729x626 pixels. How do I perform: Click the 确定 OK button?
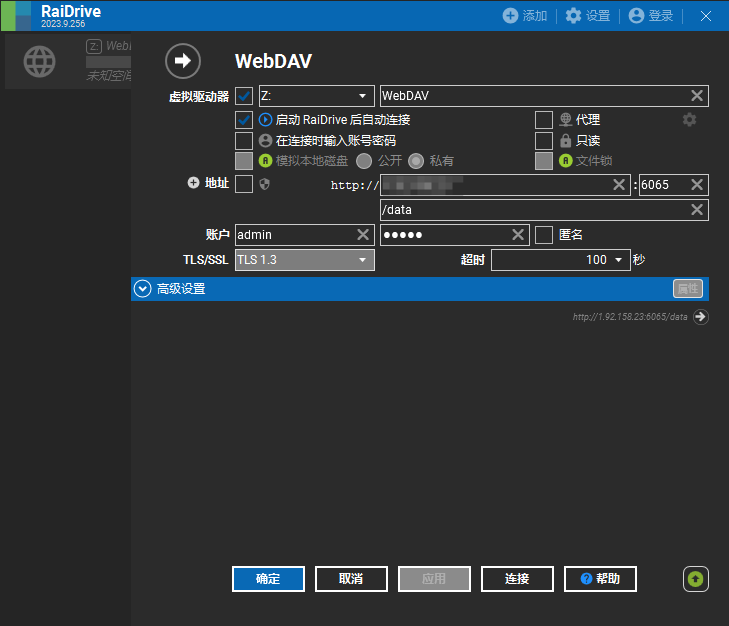pos(268,579)
